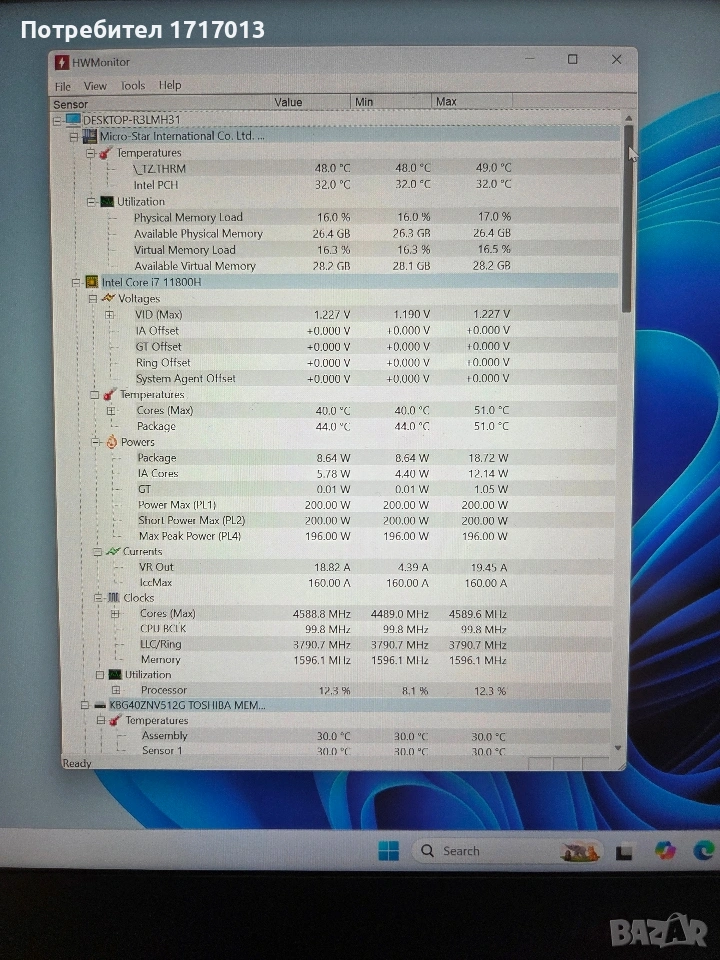Open the Copilot icon in the taskbar

pos(665,851)
